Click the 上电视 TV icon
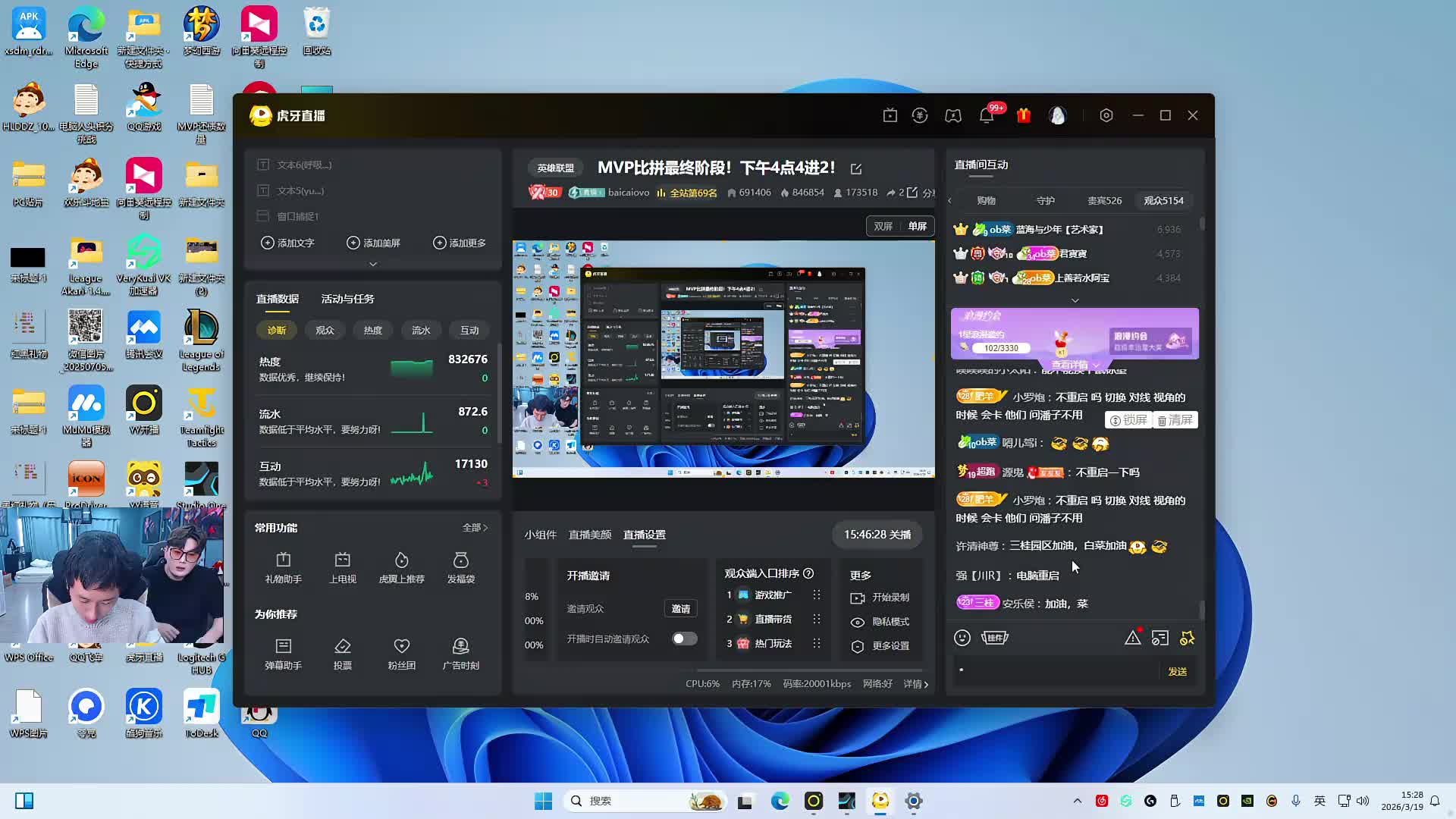The height and width of the screenshot is (819, 1456). point(342,560)
